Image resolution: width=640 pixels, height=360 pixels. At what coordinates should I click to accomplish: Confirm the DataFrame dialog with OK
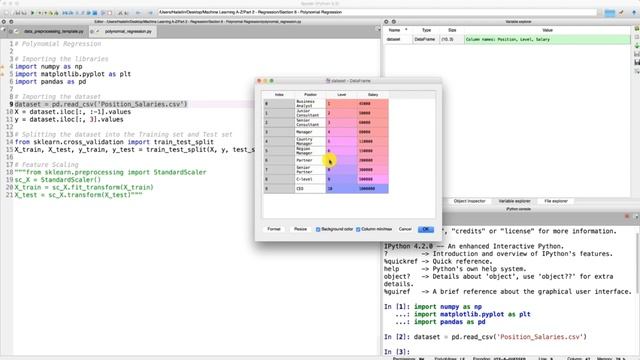coord(426,229)
